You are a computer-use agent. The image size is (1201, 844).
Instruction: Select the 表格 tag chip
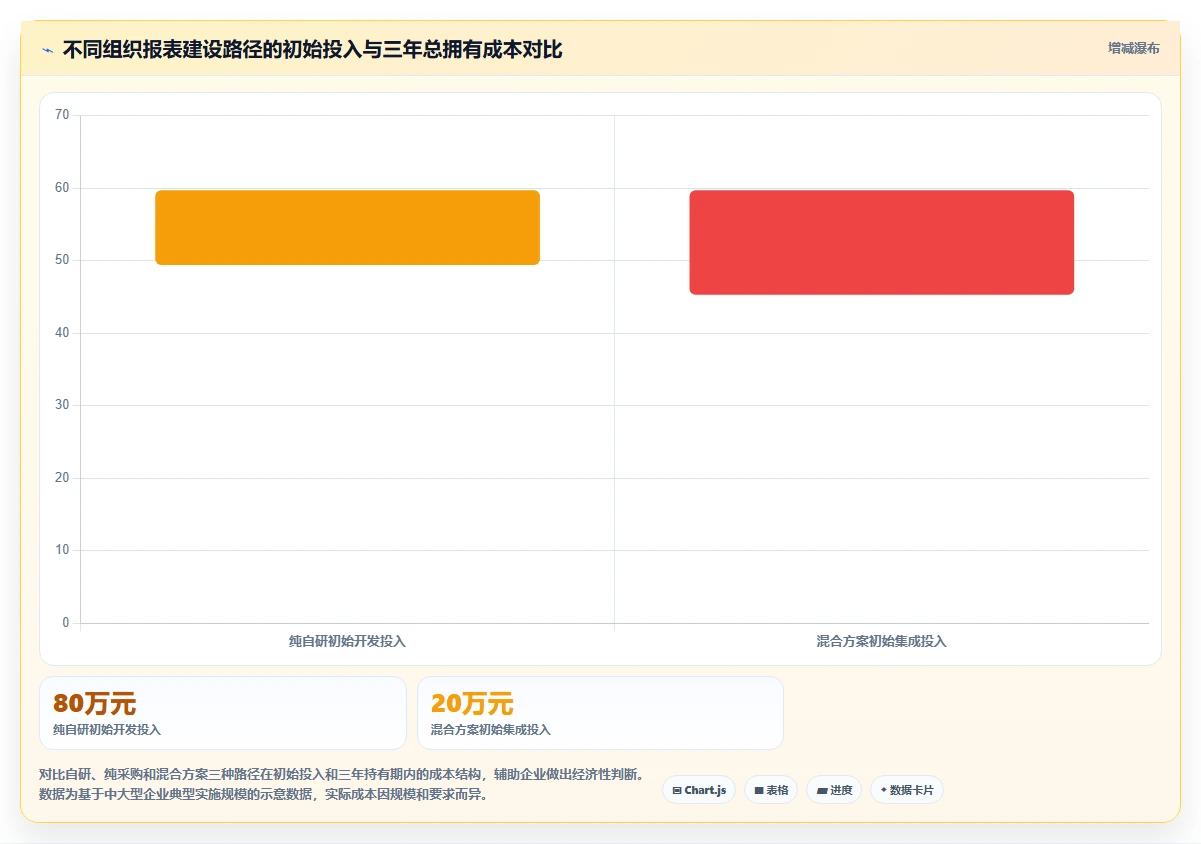click(771, 790)
